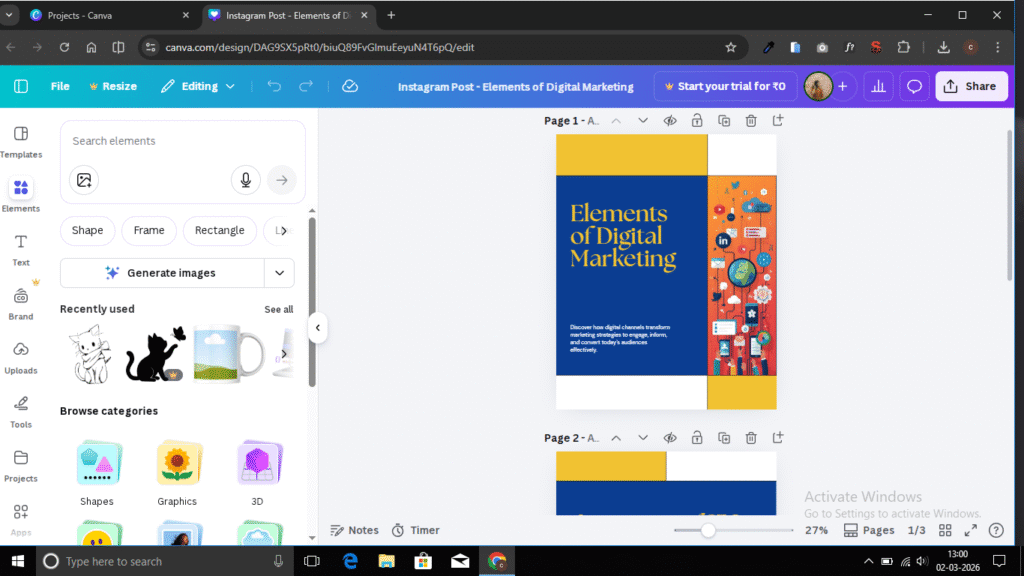Open the comments speech bubble icon
This screenshot has height=576, width=1024.
(914, 87)
